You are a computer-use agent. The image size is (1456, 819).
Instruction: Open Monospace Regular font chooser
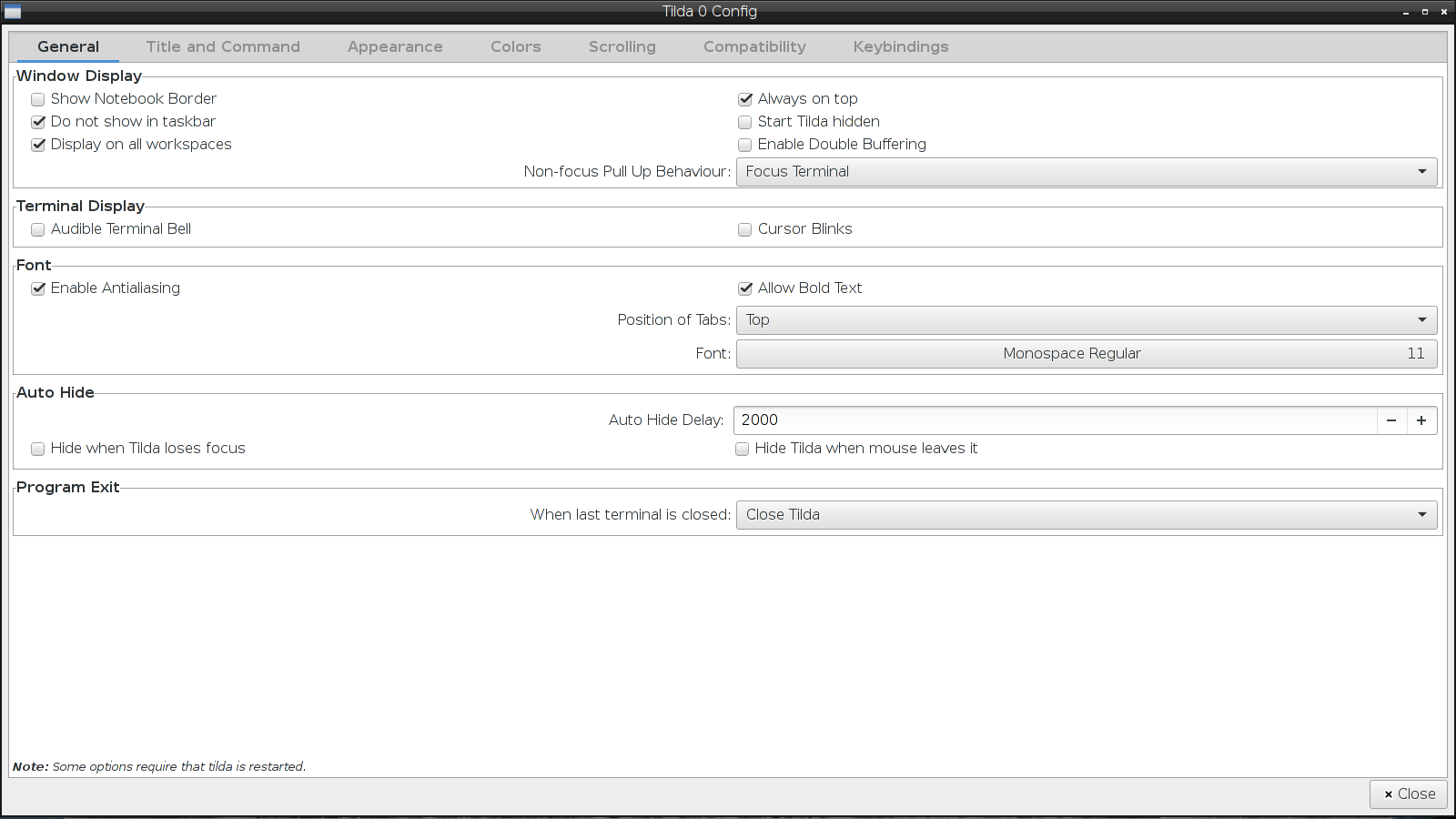click(x=1087, y=354)
